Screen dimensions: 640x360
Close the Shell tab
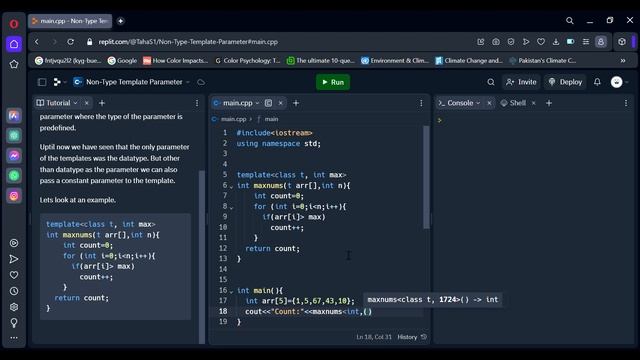533,103
